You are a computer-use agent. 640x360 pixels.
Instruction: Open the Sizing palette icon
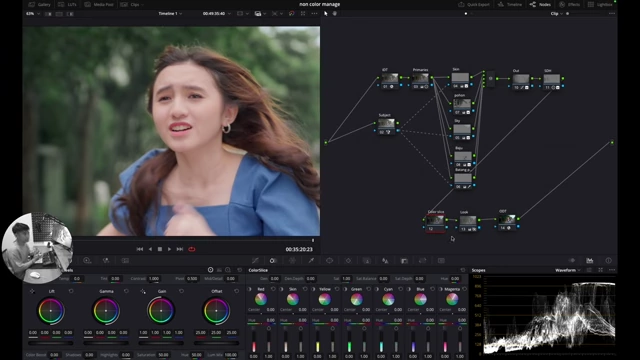coord(422,260)
